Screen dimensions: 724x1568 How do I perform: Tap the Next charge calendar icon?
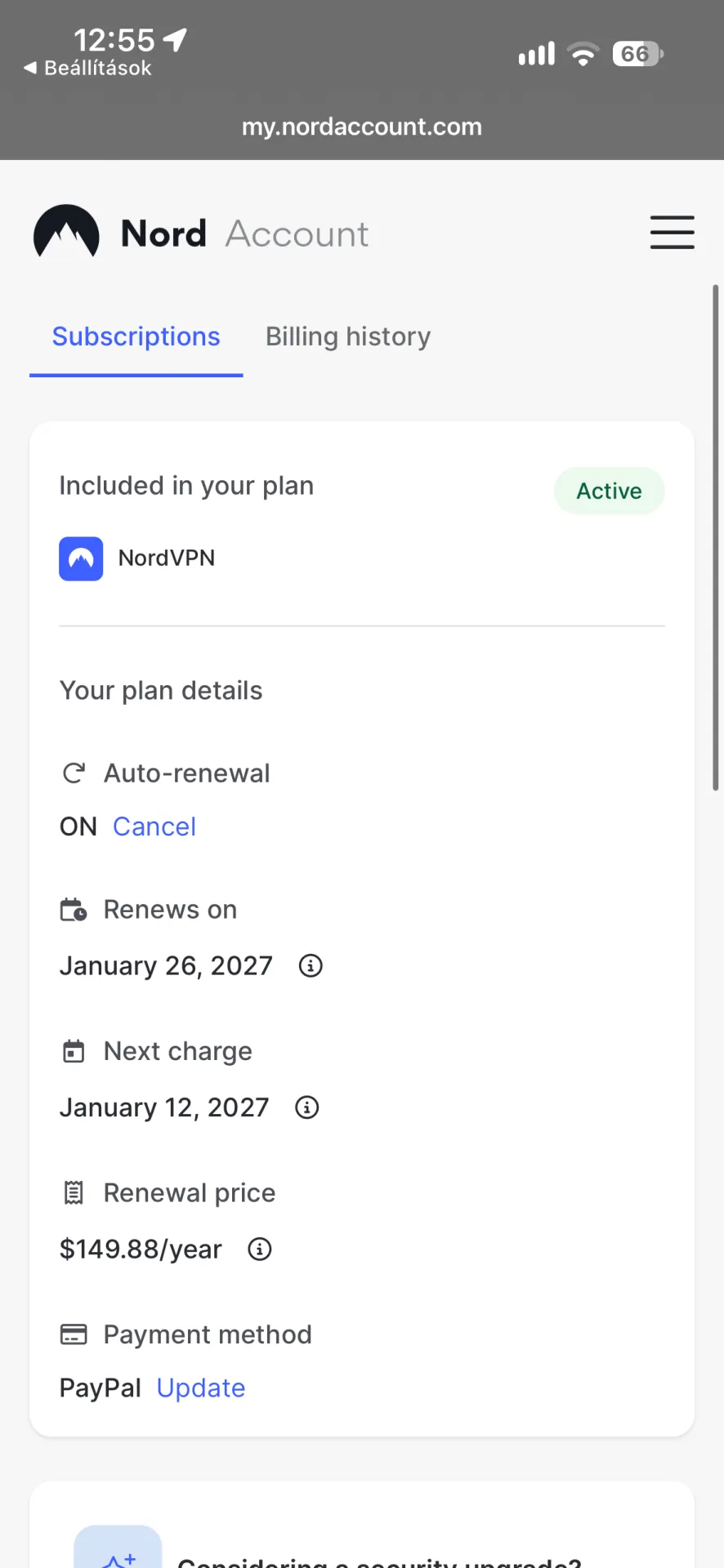coord(74,1051)
